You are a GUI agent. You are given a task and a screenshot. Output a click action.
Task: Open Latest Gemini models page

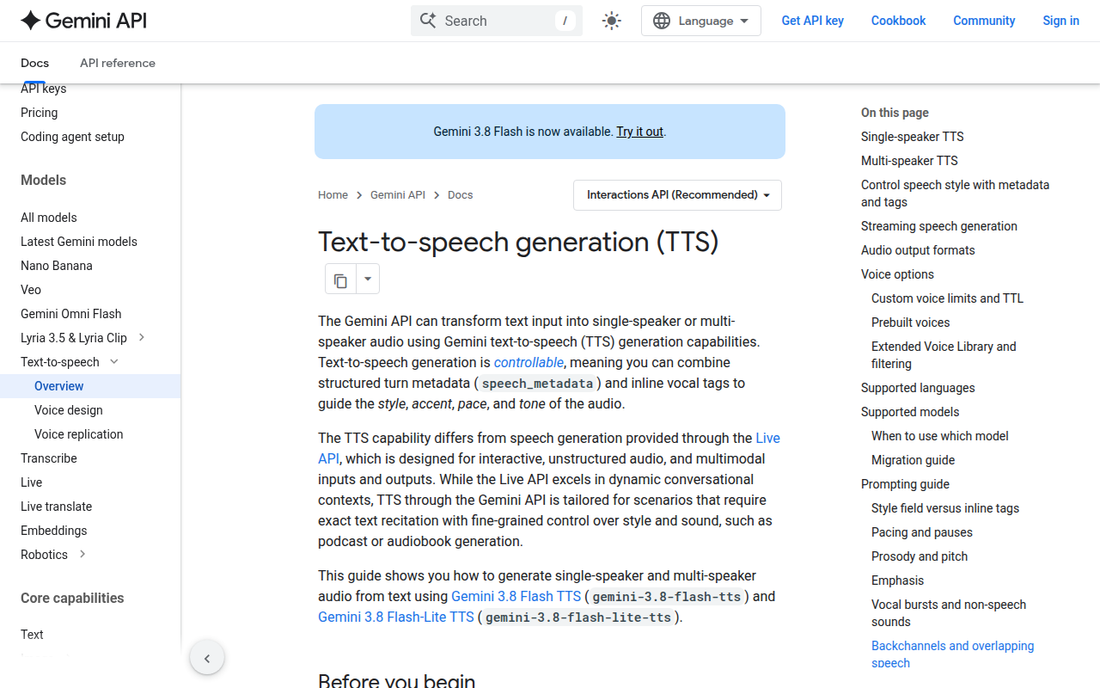coord(79,241)
